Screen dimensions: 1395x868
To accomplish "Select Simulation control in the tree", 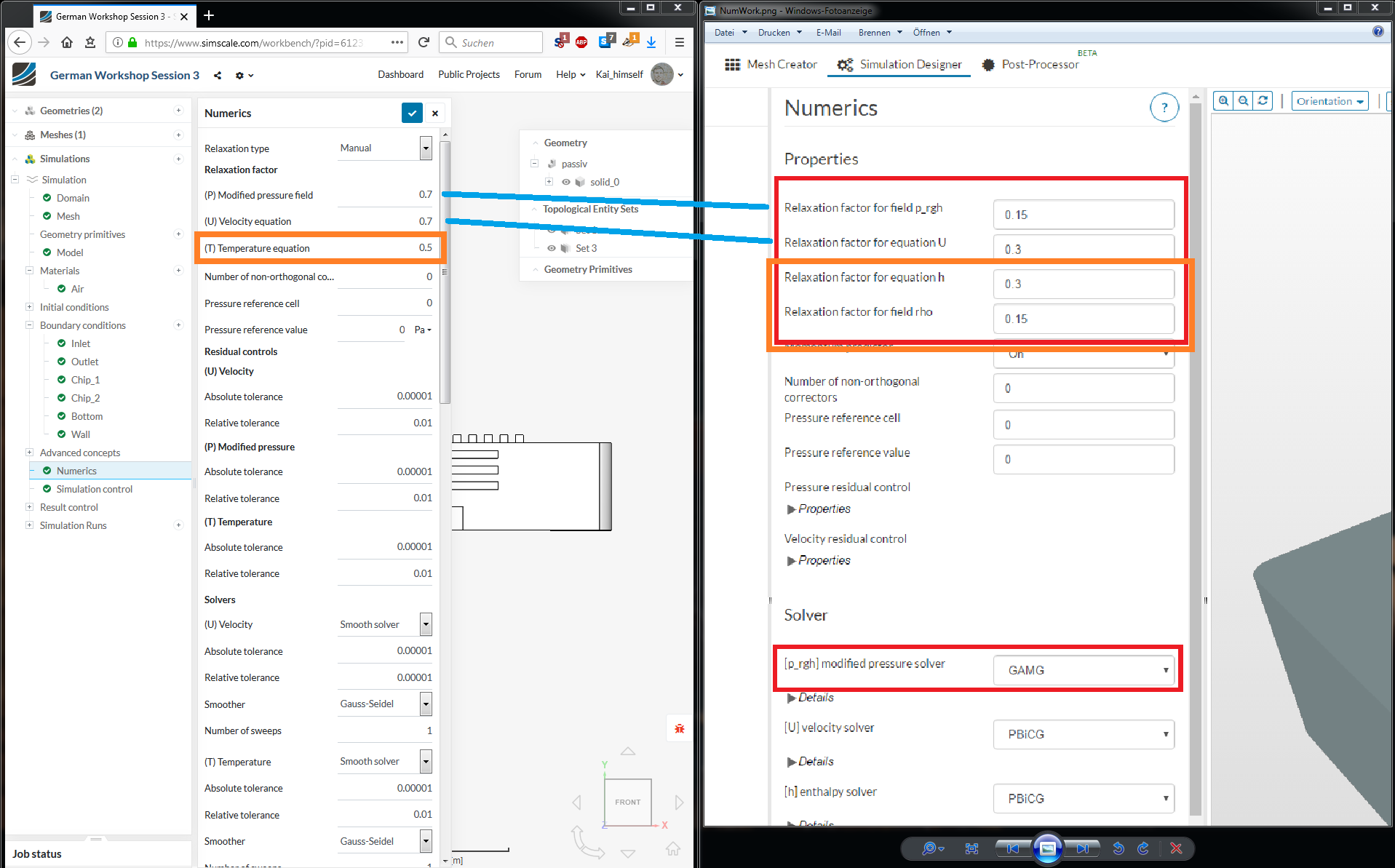I will click(95, 489).
